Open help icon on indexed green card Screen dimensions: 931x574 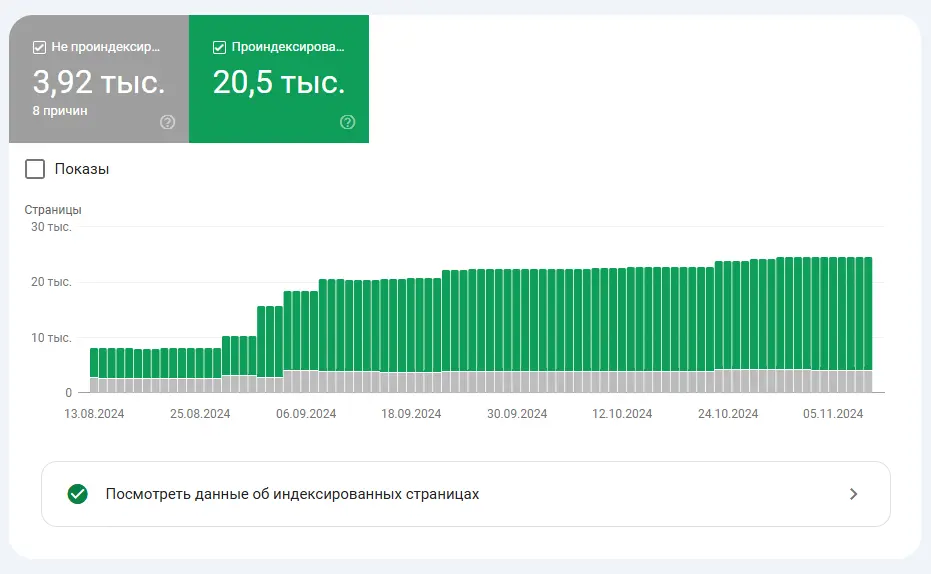tap(347, 122)
